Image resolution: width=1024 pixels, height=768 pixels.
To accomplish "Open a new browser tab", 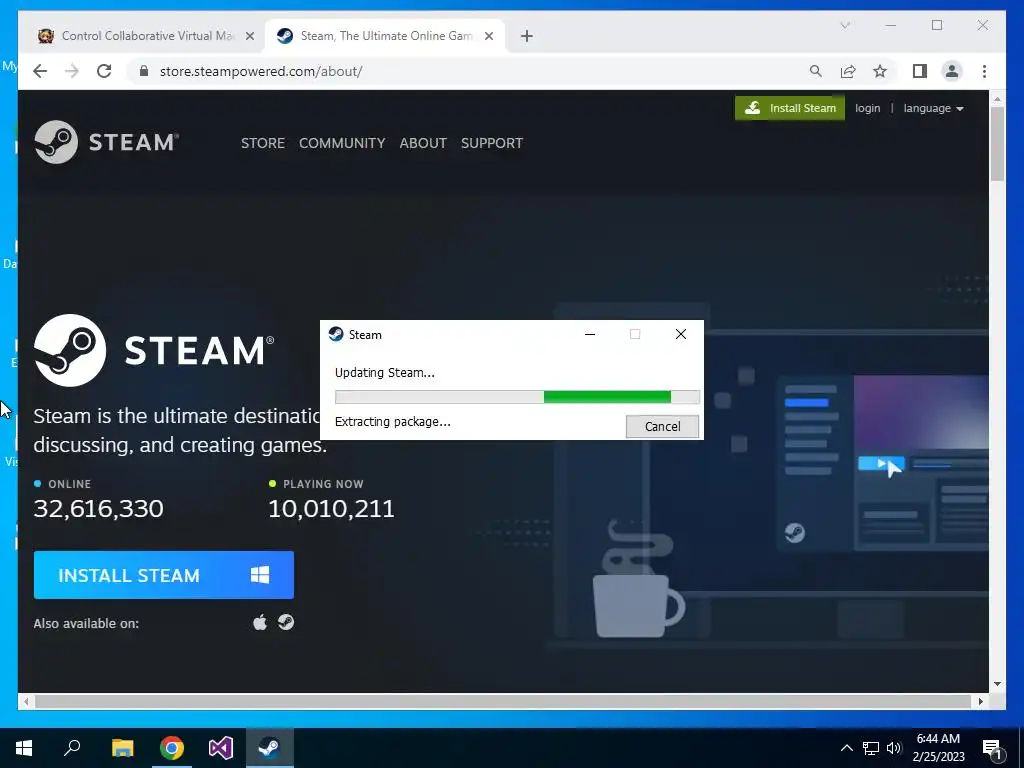I will (526, 36).
